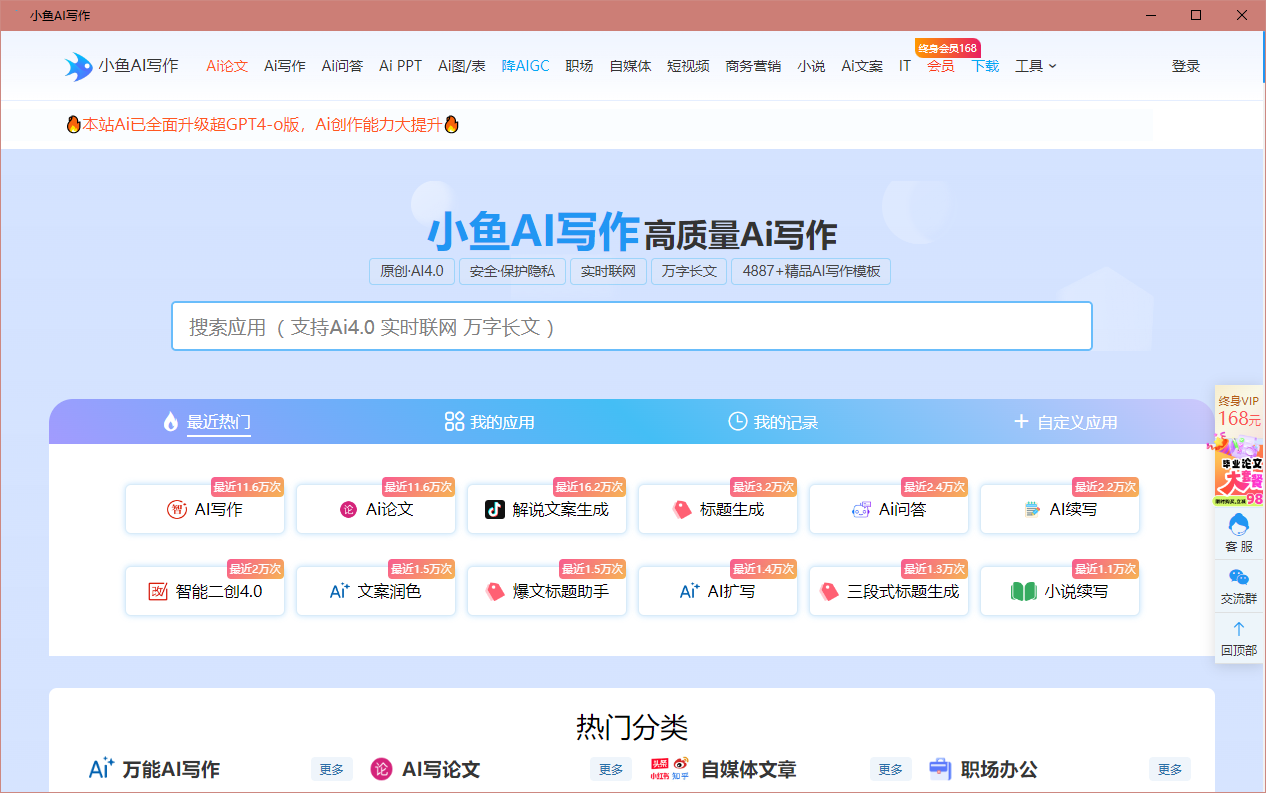Switch to the 最近热门 tab

click(207, 422)
